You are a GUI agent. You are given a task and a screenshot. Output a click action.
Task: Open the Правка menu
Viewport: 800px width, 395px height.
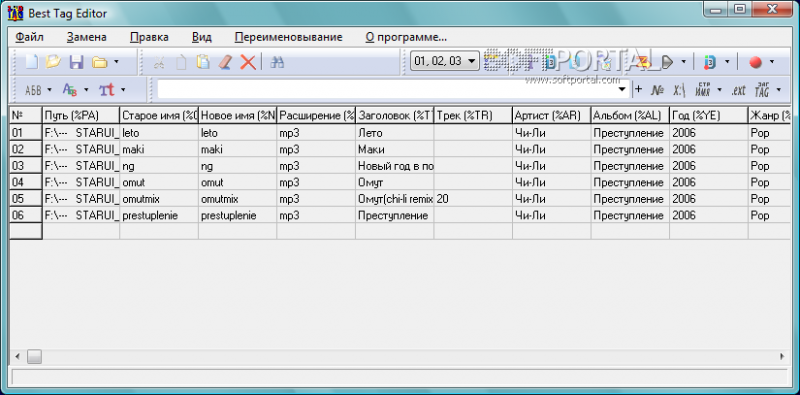[x=149, y=37]
